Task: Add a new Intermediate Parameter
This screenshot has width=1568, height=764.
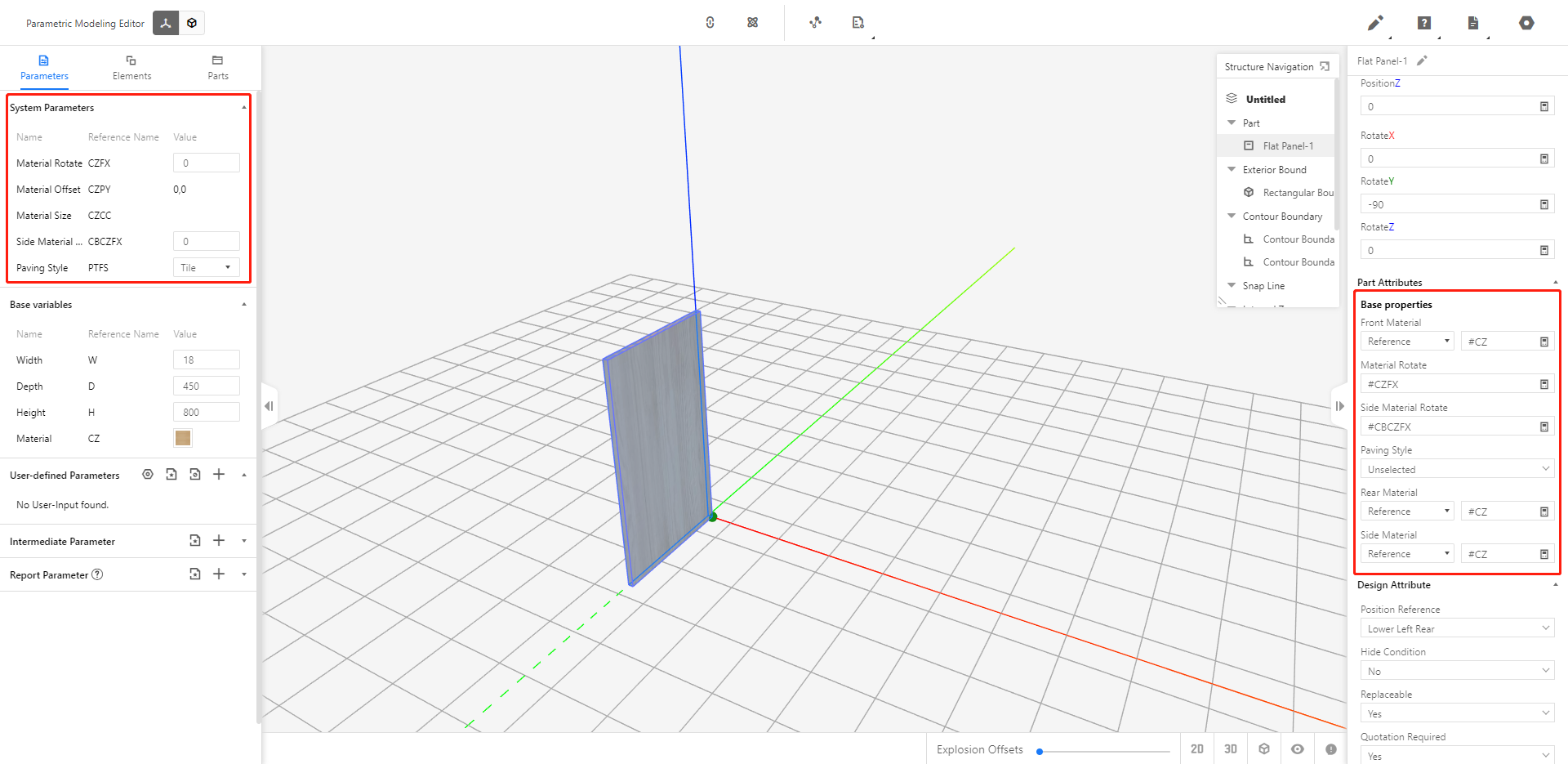Action: [x=219, y=541]
